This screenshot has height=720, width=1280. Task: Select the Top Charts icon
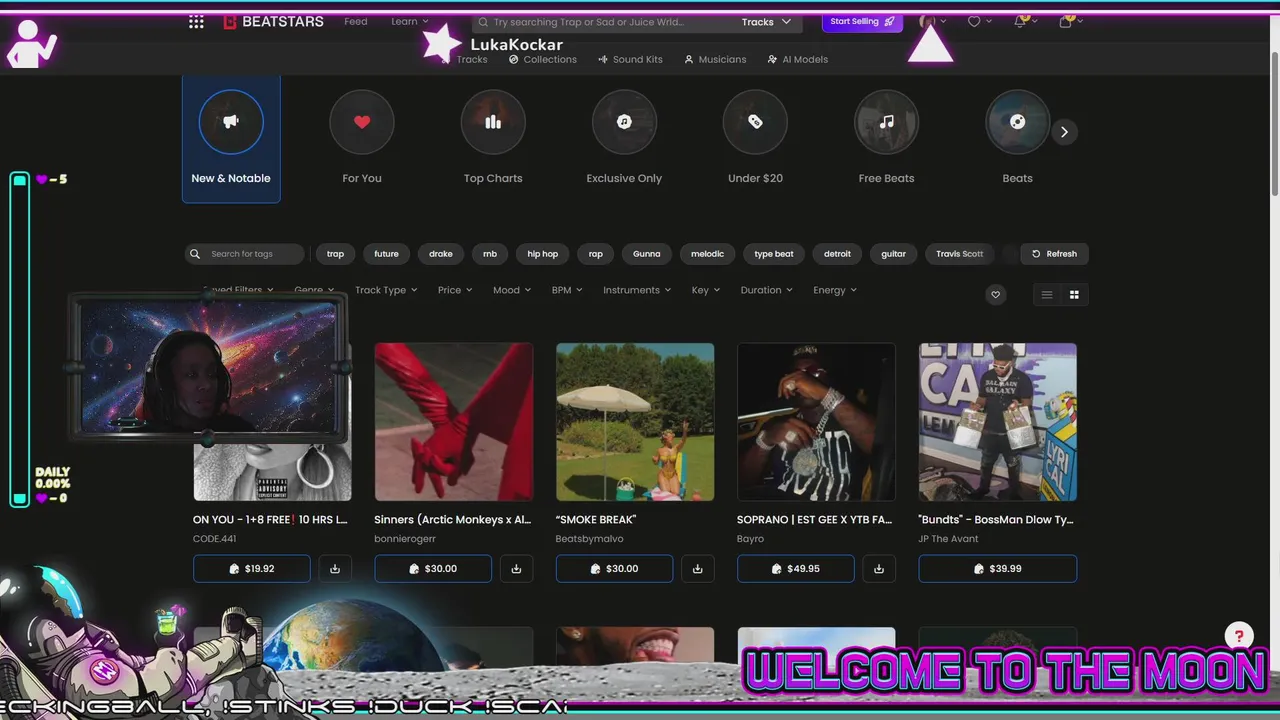click(x=493, y=122)
